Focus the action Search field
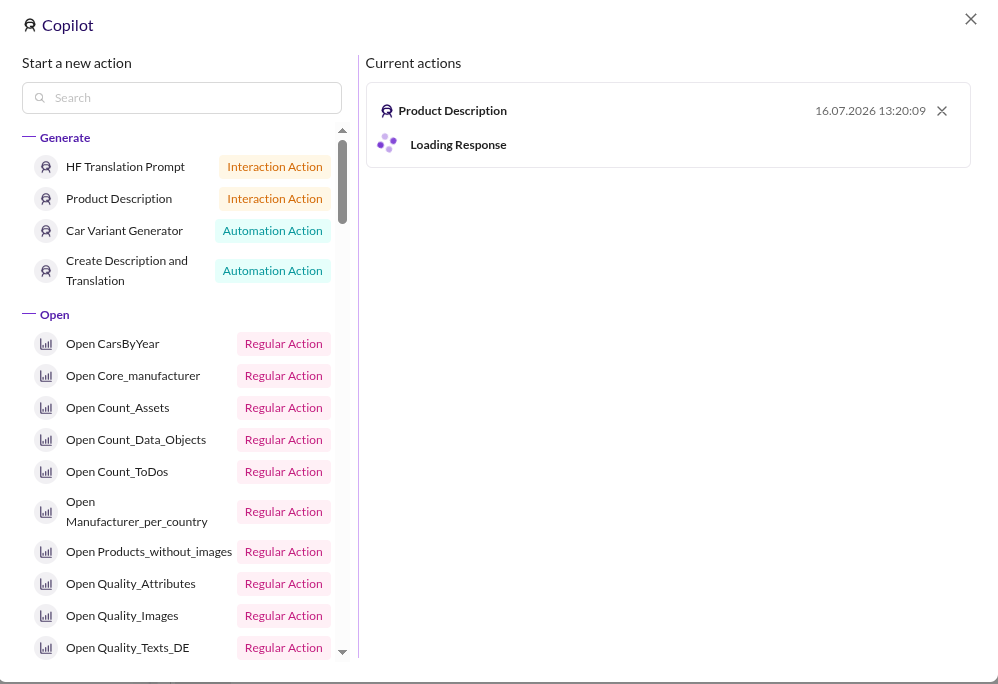Image resolution: width=998 pixels, height=684 pixels. pos(182,98)
